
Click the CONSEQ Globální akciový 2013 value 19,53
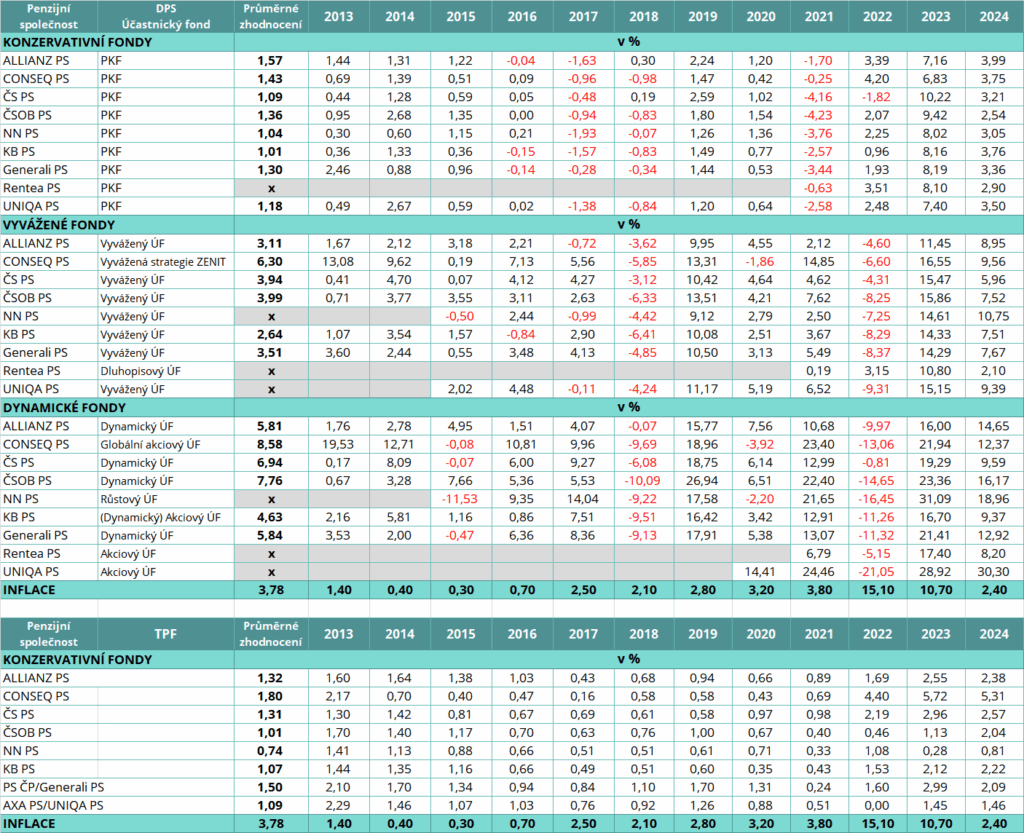coord(338,445)
